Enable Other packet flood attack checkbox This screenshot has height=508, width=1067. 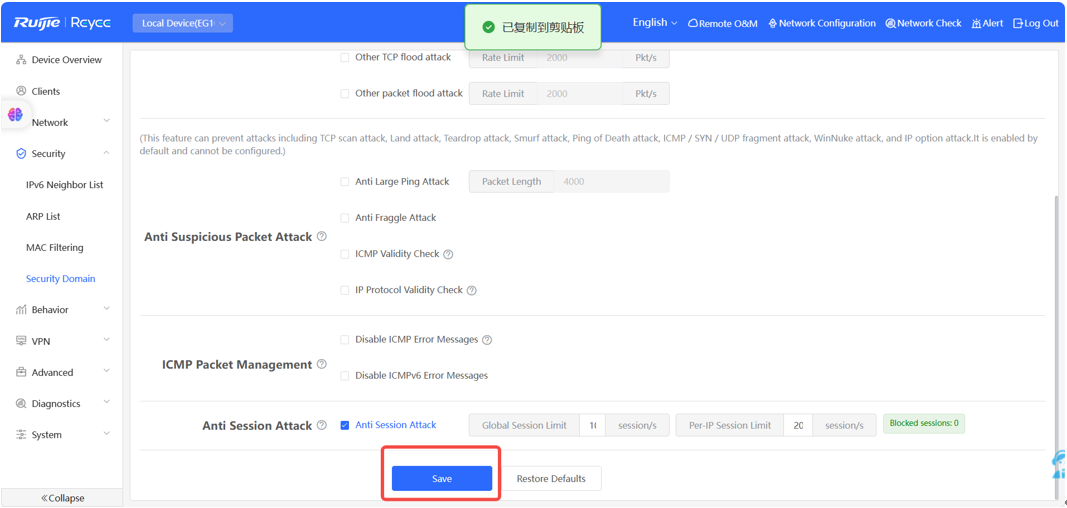coord(344,94)
